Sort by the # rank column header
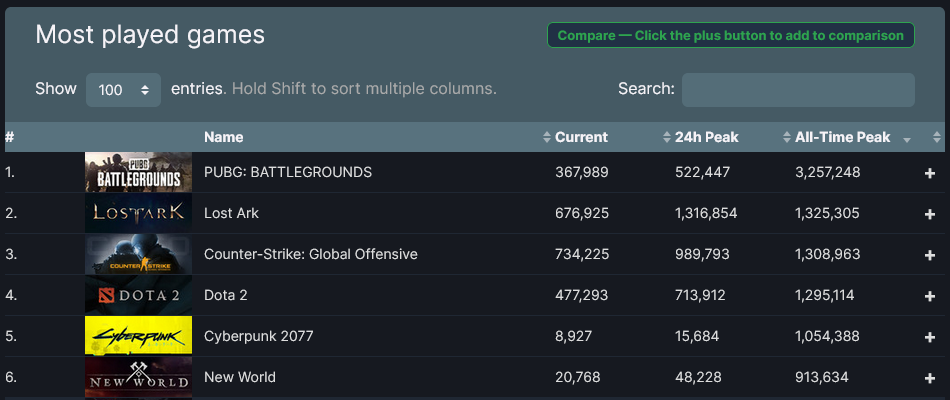This screenshot has width=950, height=400. click(9, 137)
